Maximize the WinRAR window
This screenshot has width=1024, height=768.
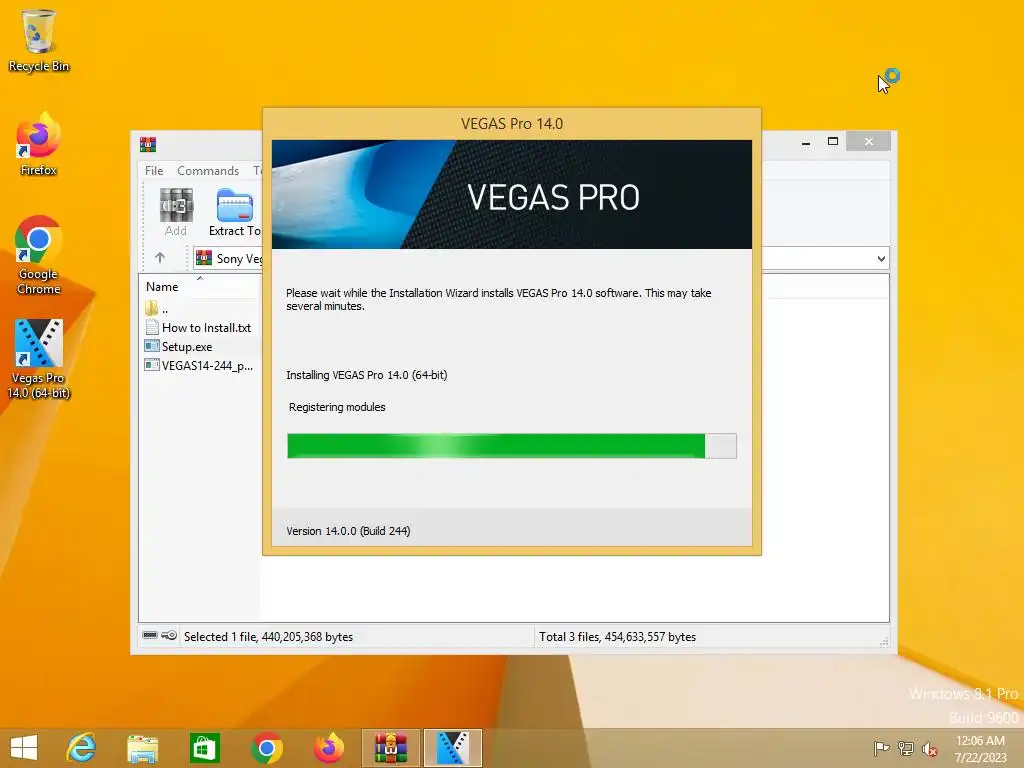[833, 142]
